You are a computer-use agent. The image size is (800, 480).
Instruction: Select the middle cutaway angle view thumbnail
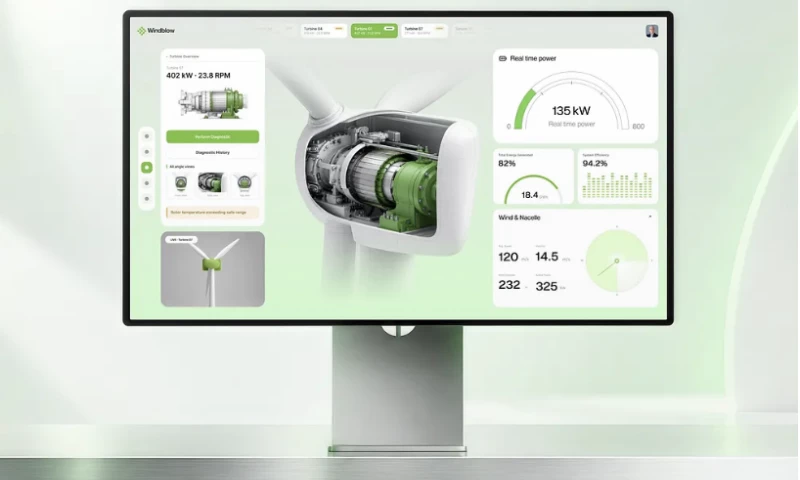tap(212, 185)
